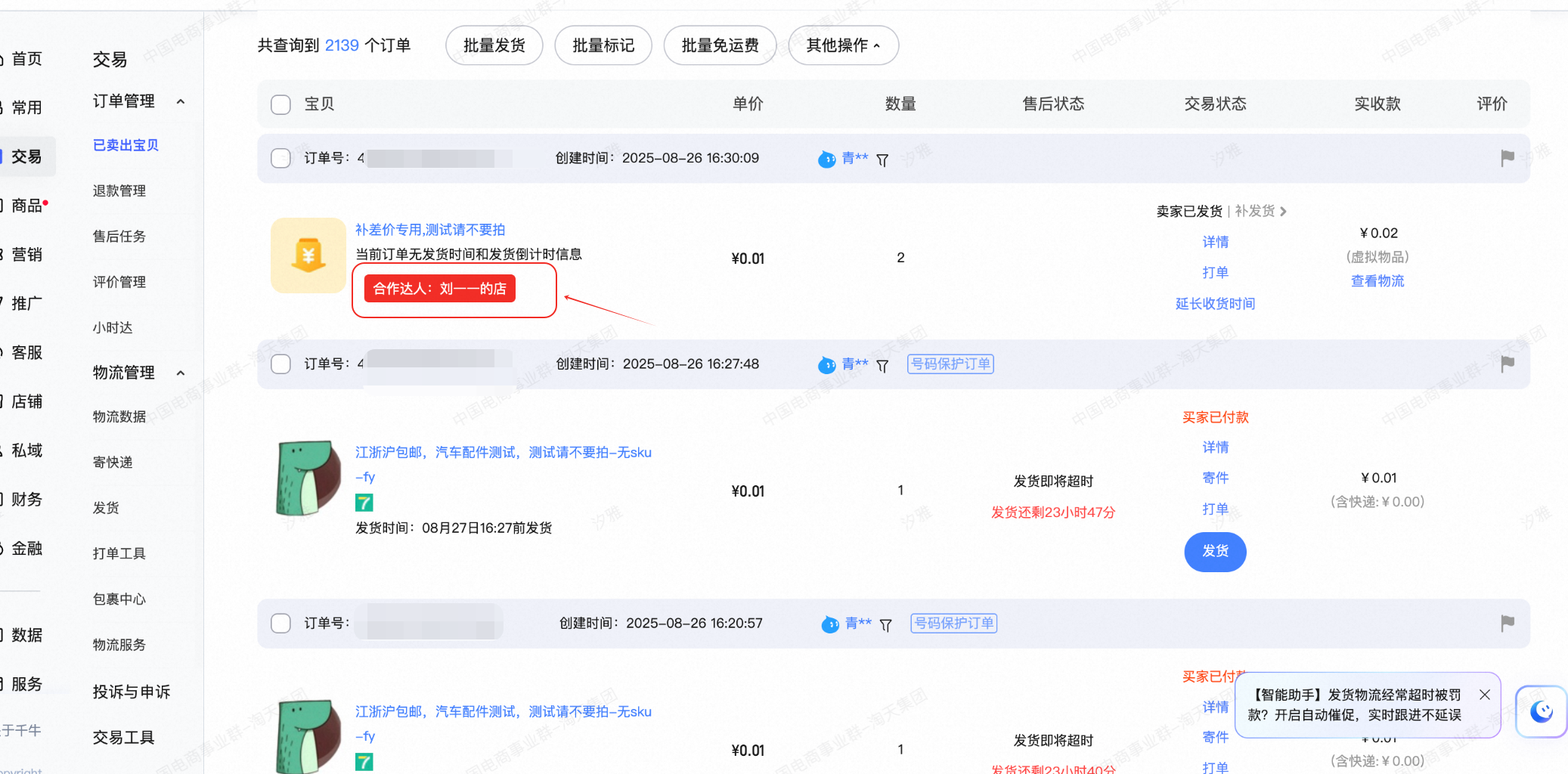This screenshot has width=1568, height=774.
Task: Select all orders with header checkbox
Action: point(280,104)
